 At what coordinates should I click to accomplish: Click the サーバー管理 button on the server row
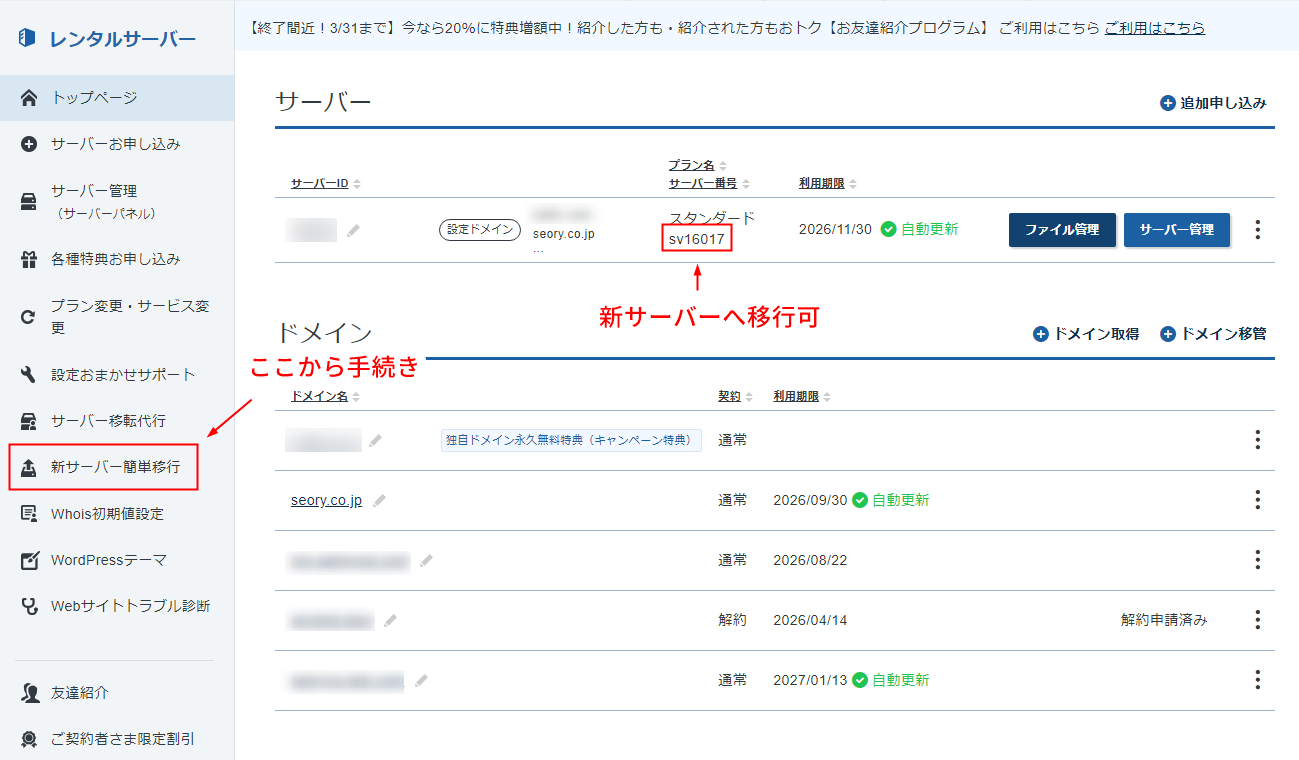point(1176,230)
